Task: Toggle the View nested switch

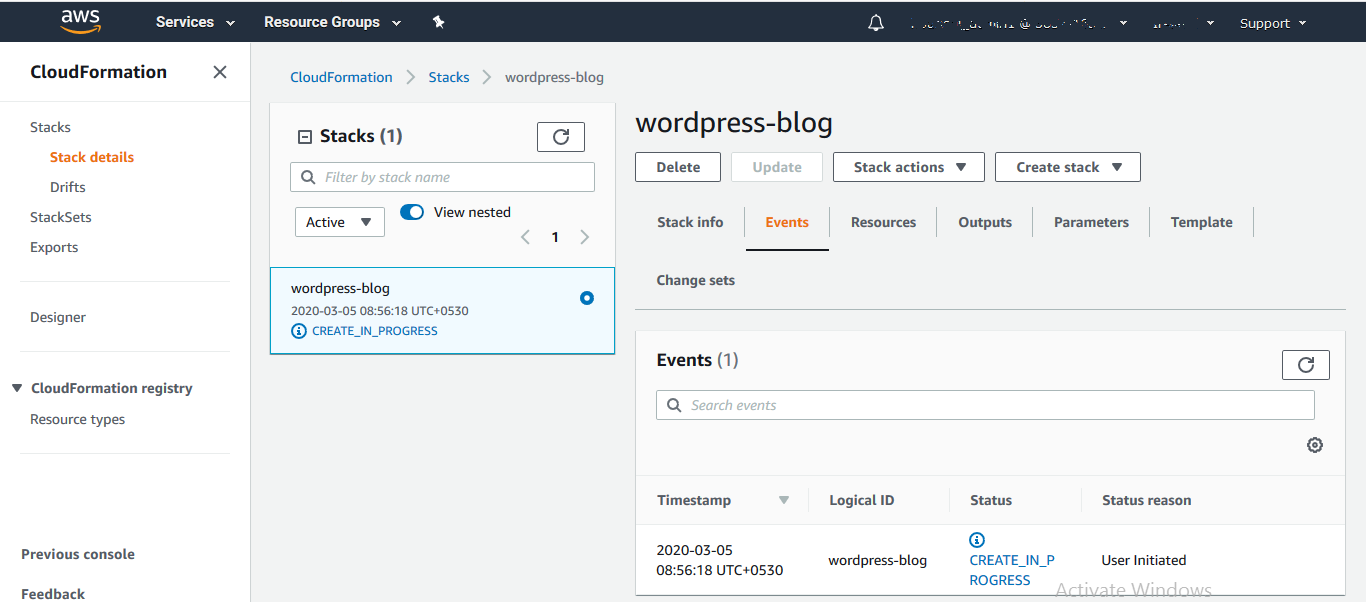Action: 412,212
